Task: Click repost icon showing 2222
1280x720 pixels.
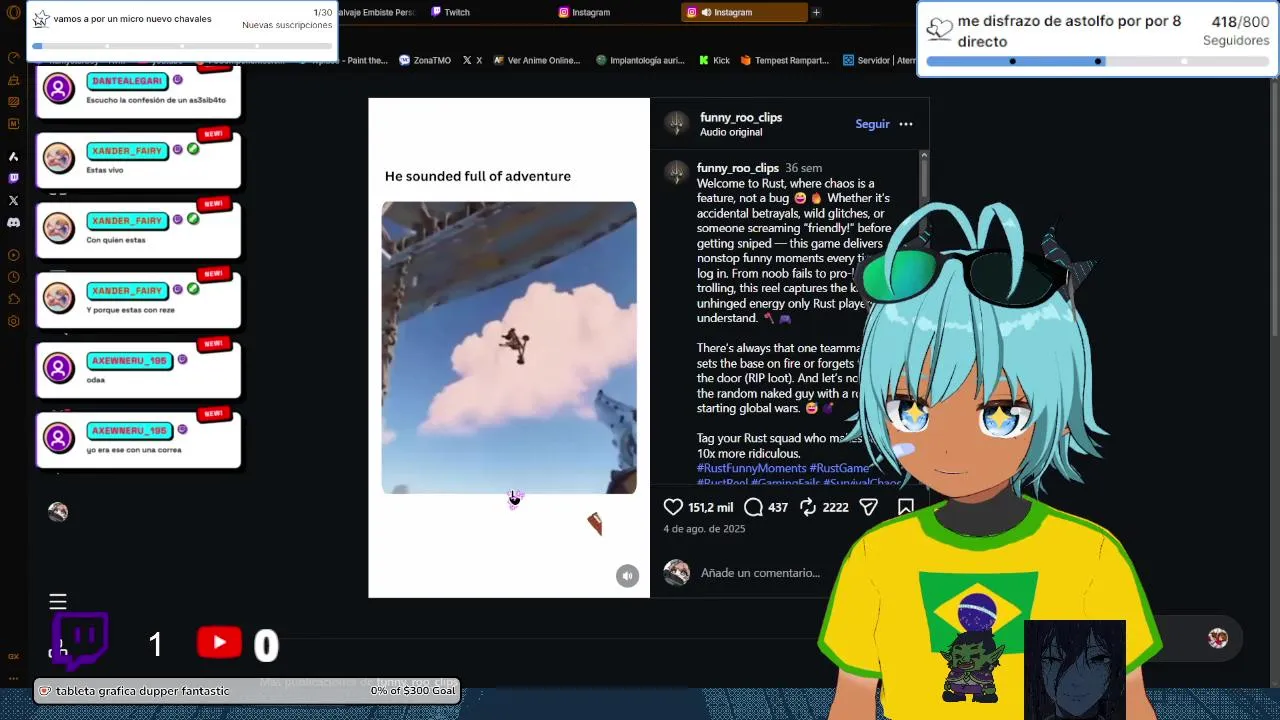Action: pyautogui.click(x=807, y=507)
